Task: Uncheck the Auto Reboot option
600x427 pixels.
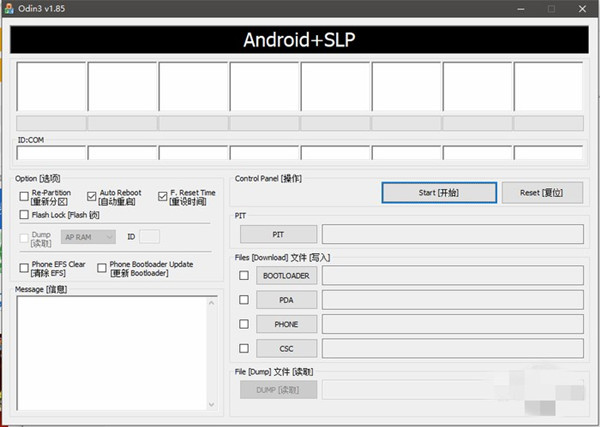Action: click(x=91, y=196)
